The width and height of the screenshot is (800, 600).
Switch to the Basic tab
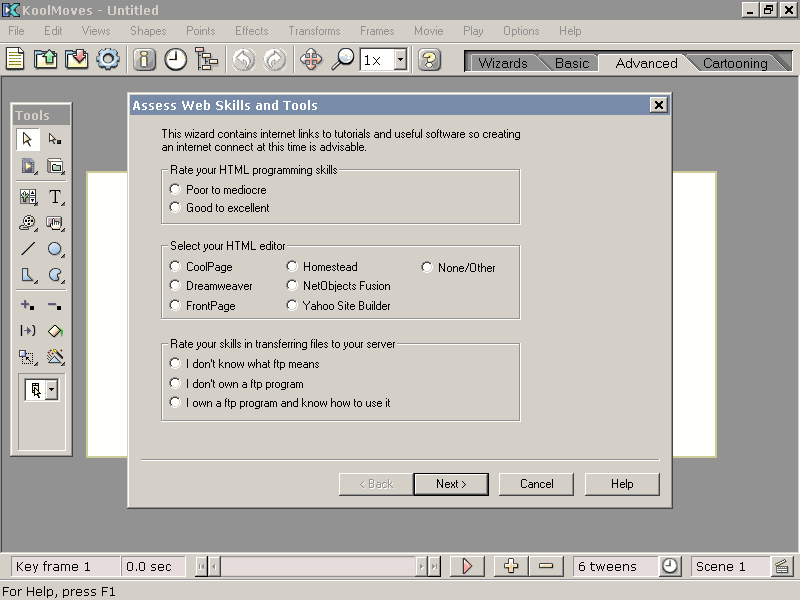pyautogui.click(x=572, y=63)
